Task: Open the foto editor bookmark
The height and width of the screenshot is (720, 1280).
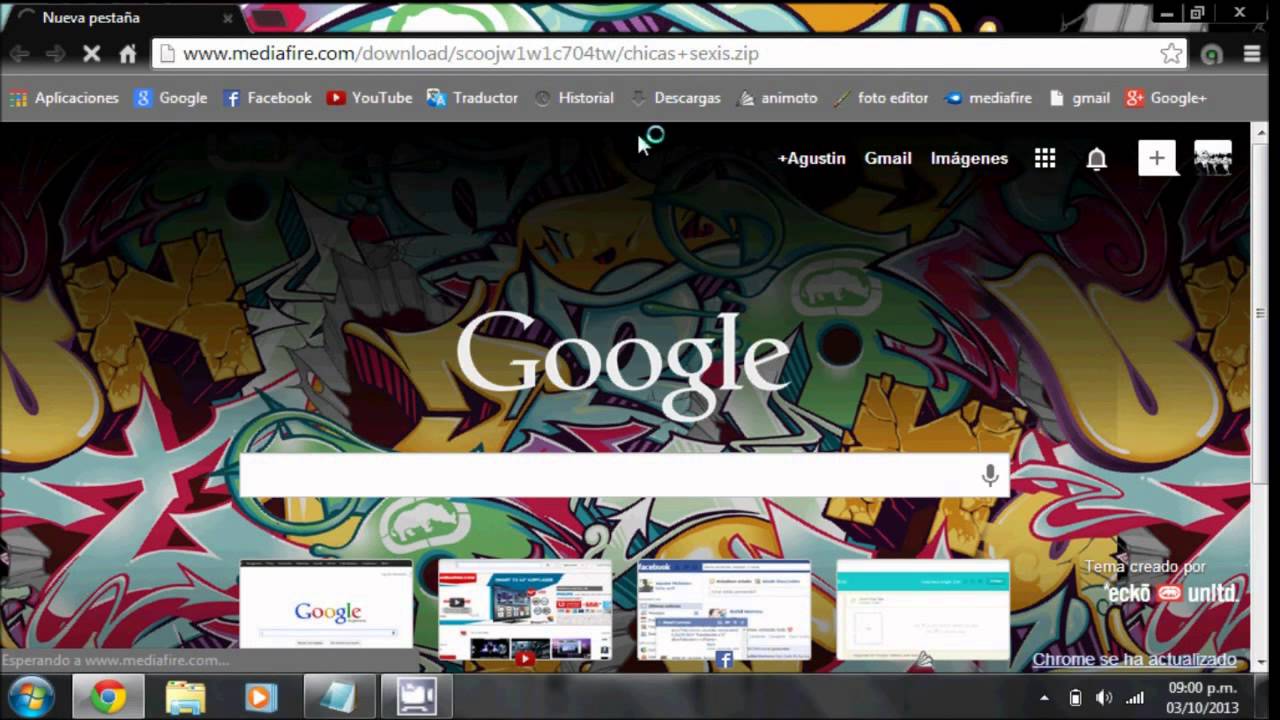Action: click(x=880, y=98)
